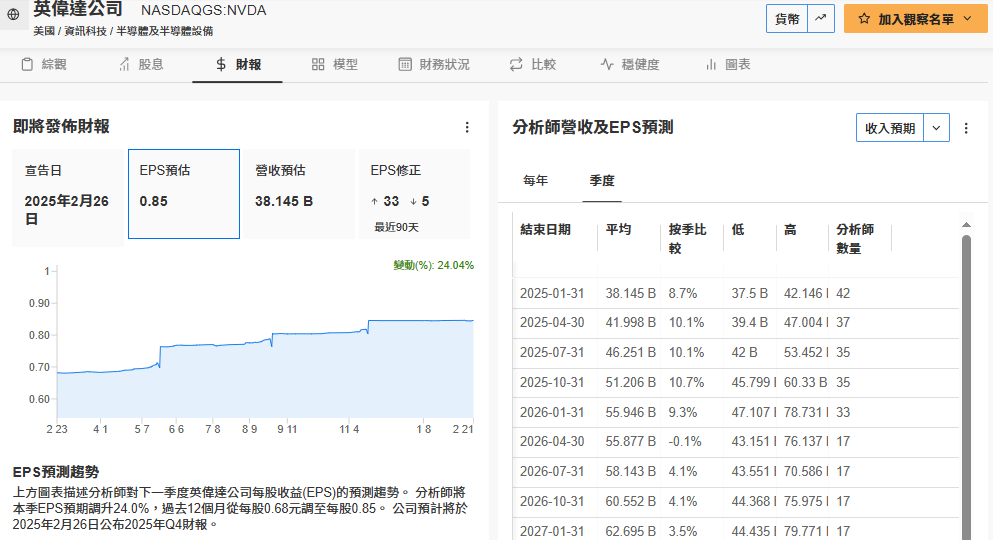Switch to the 股息 dividend tab

click(140, 64)
